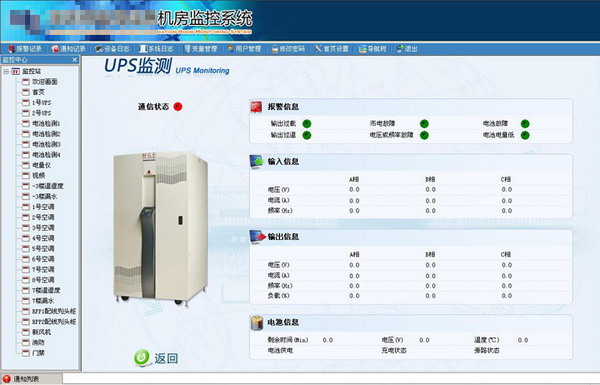Click 修改密码 change password

tap(288, 49)
